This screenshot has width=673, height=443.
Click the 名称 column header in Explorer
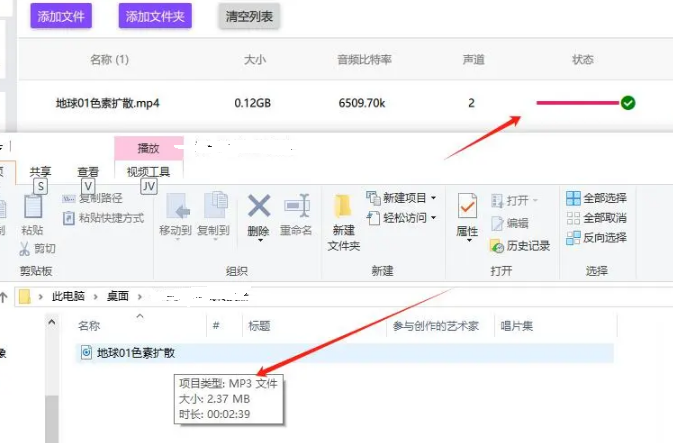pyautogui.click(x=89, y=326)
